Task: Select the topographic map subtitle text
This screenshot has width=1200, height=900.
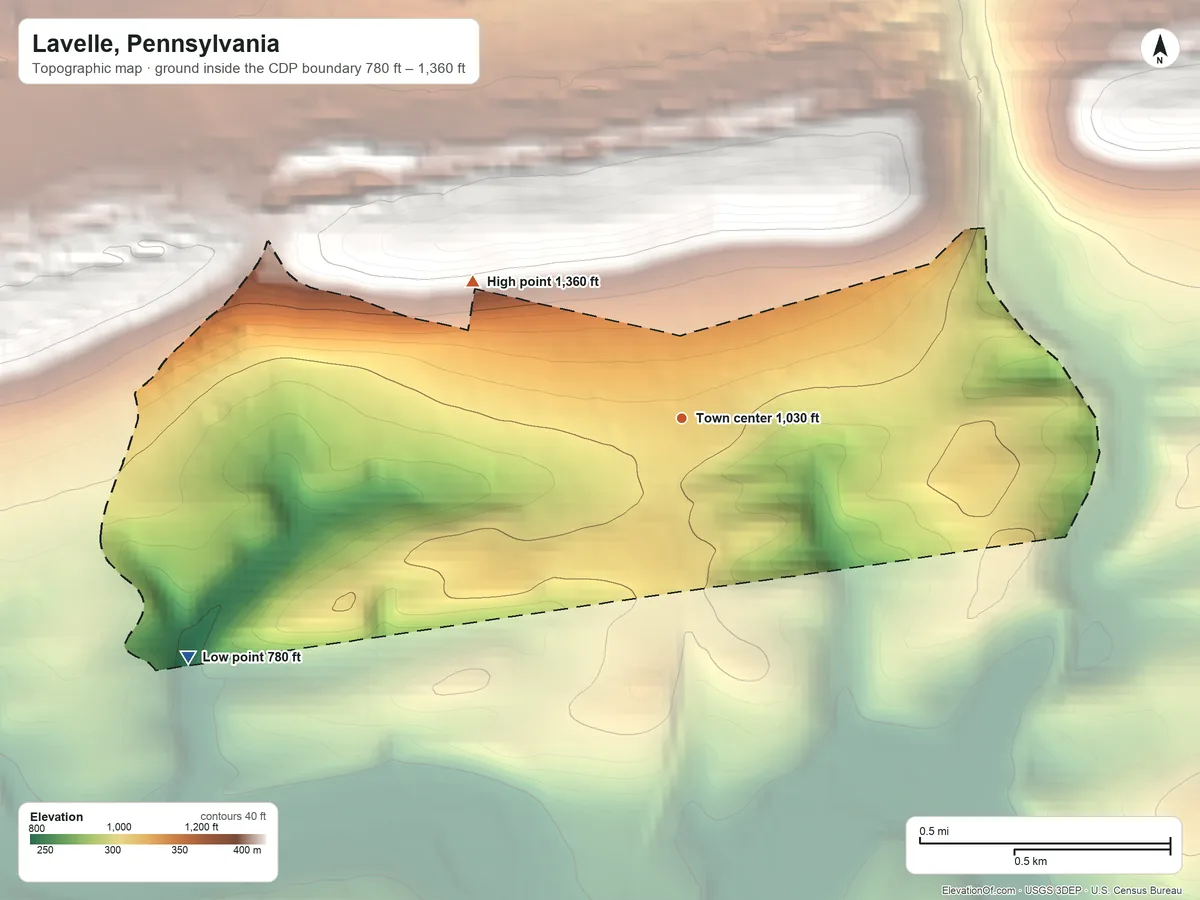Action: click(250, 71)
